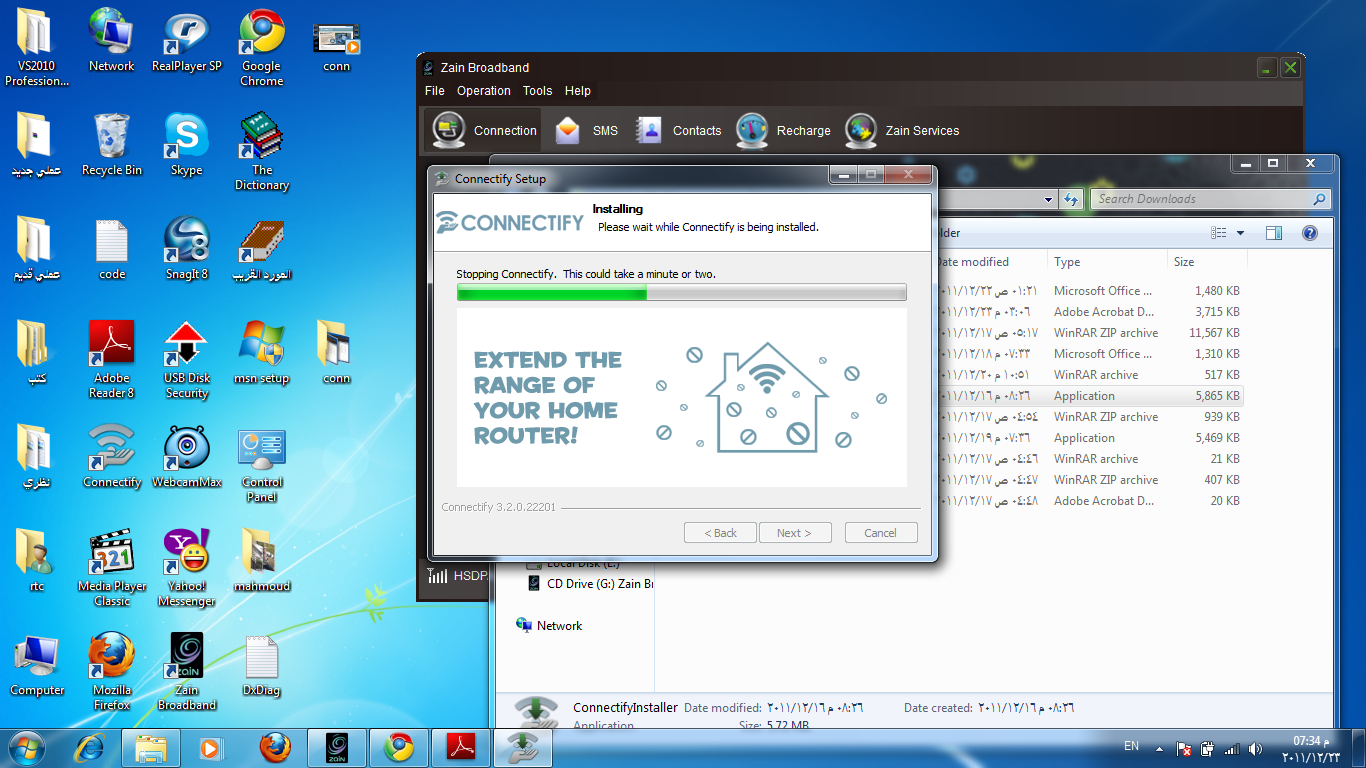1366x768 pixels.
Task: Select Network in the Explorer navigation pane
Action: click(549, 626)
